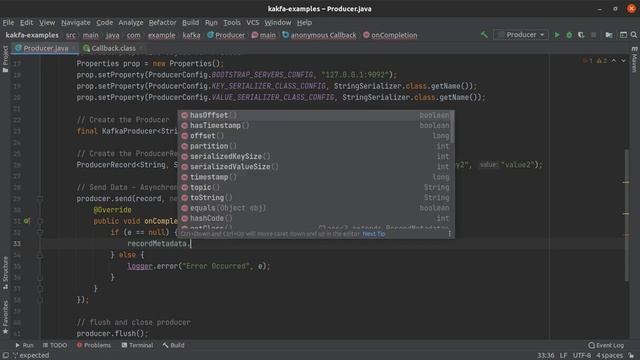The image size is (640, 360).
Task: Open Search Everywhere magnifier icon
Action: [x=634, y=35]
